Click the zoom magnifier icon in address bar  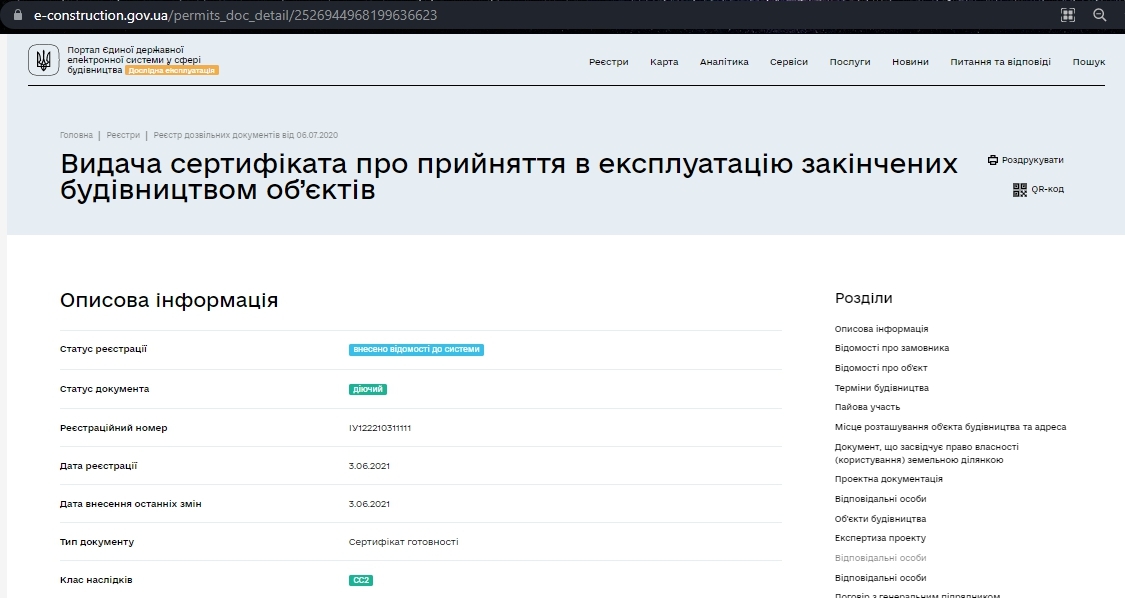(x=1099, y=15)
